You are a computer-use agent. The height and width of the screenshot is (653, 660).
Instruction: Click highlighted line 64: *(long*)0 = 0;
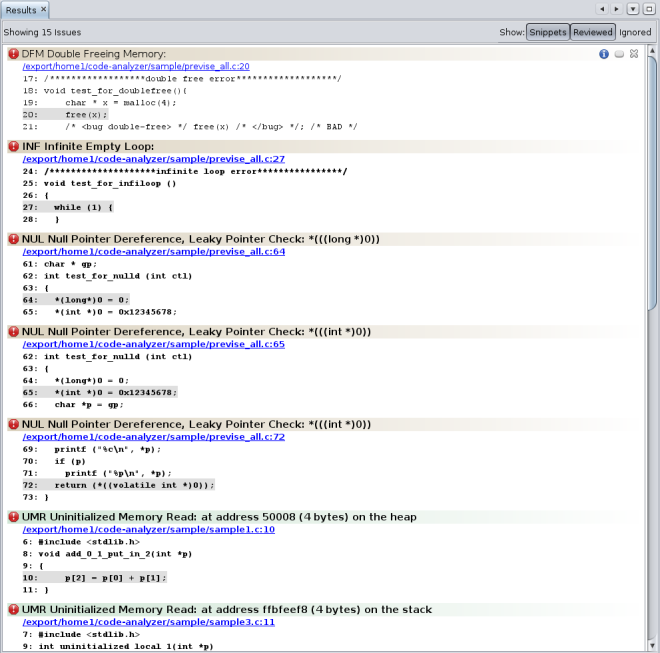[76, 300]
